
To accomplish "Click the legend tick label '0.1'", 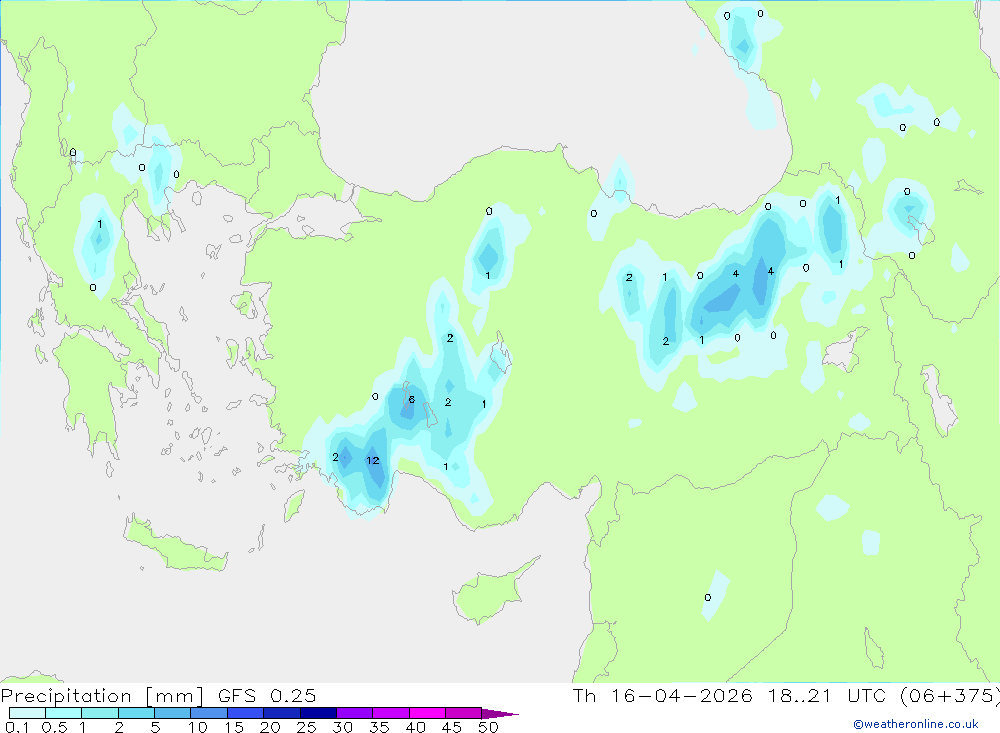I will click(x=17, y=727).
